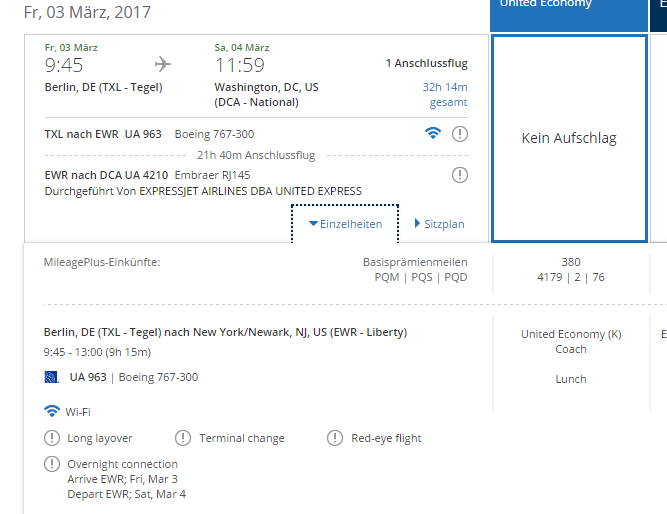This screenshot has height=514, width=667.
Task: Select the Kein Aufschlag fare option
Action: pyautogui.click(x=569, y=138)
